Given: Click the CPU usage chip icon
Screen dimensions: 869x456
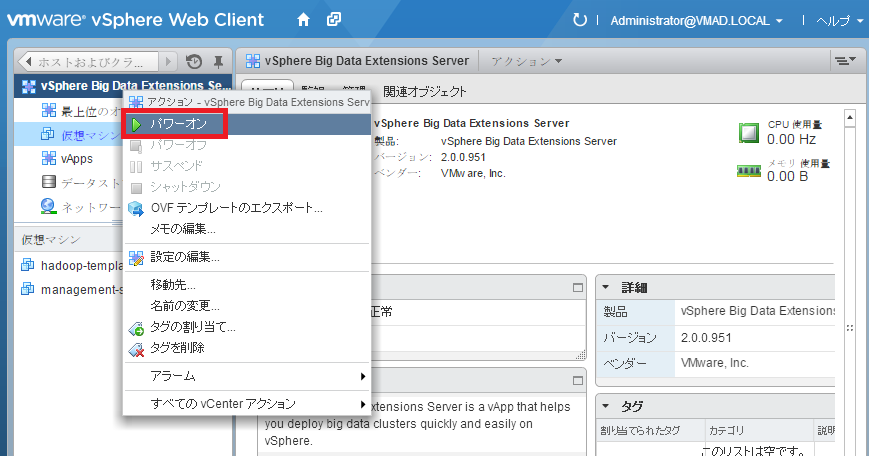Looking at the screenshot, I should (x=749, y=133).
